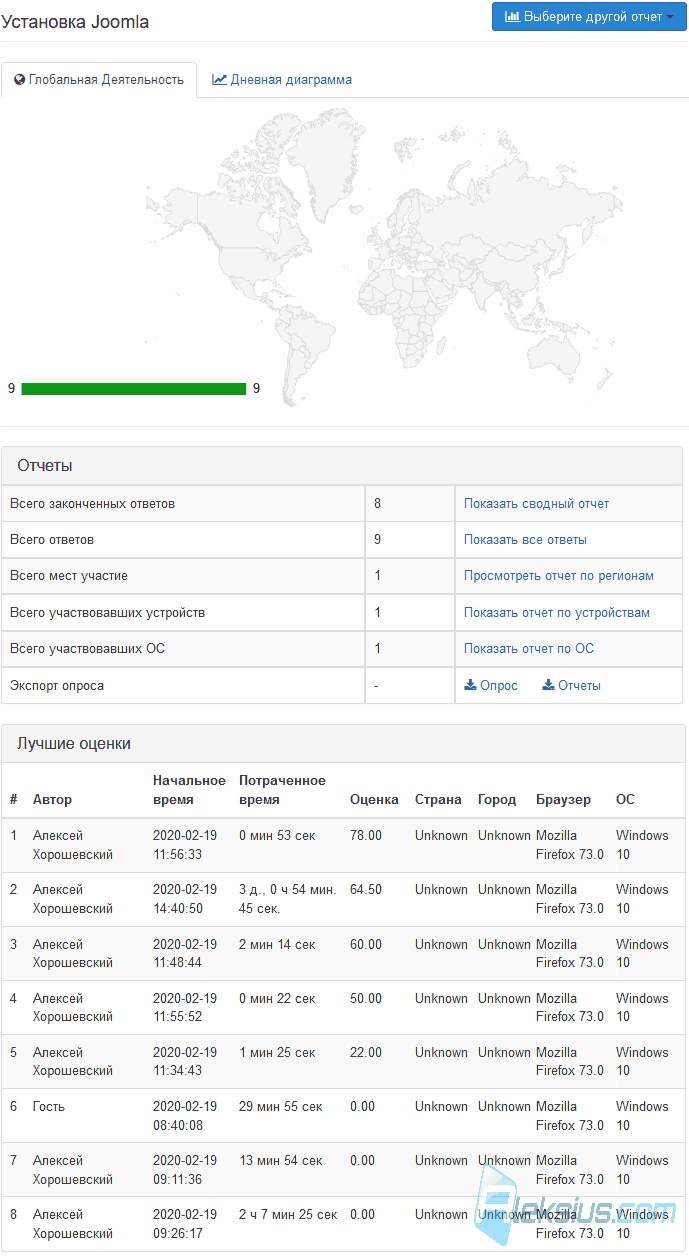Image resolution: width=689 pixels, height=1257 pixels.
Task: Switch to the 'Дневная диаграмма' tab
Action: pos(282,79)
